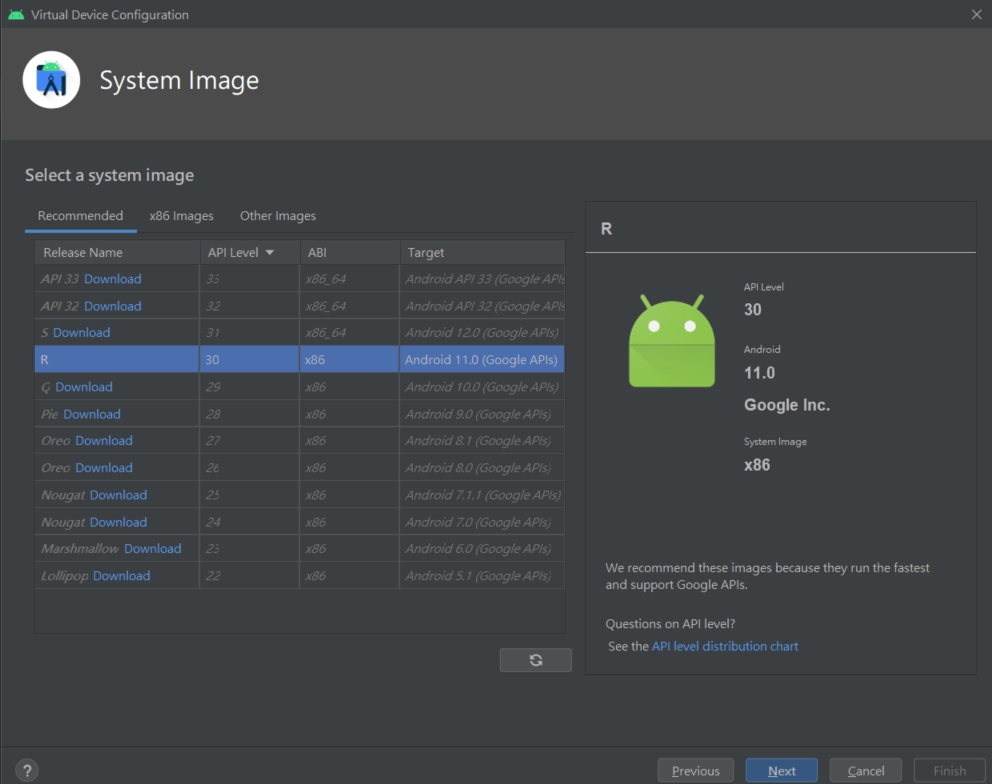Download the Marshmallow system image
The height and width of the screenshot is (784, 992).
click(x=153, y=549)
